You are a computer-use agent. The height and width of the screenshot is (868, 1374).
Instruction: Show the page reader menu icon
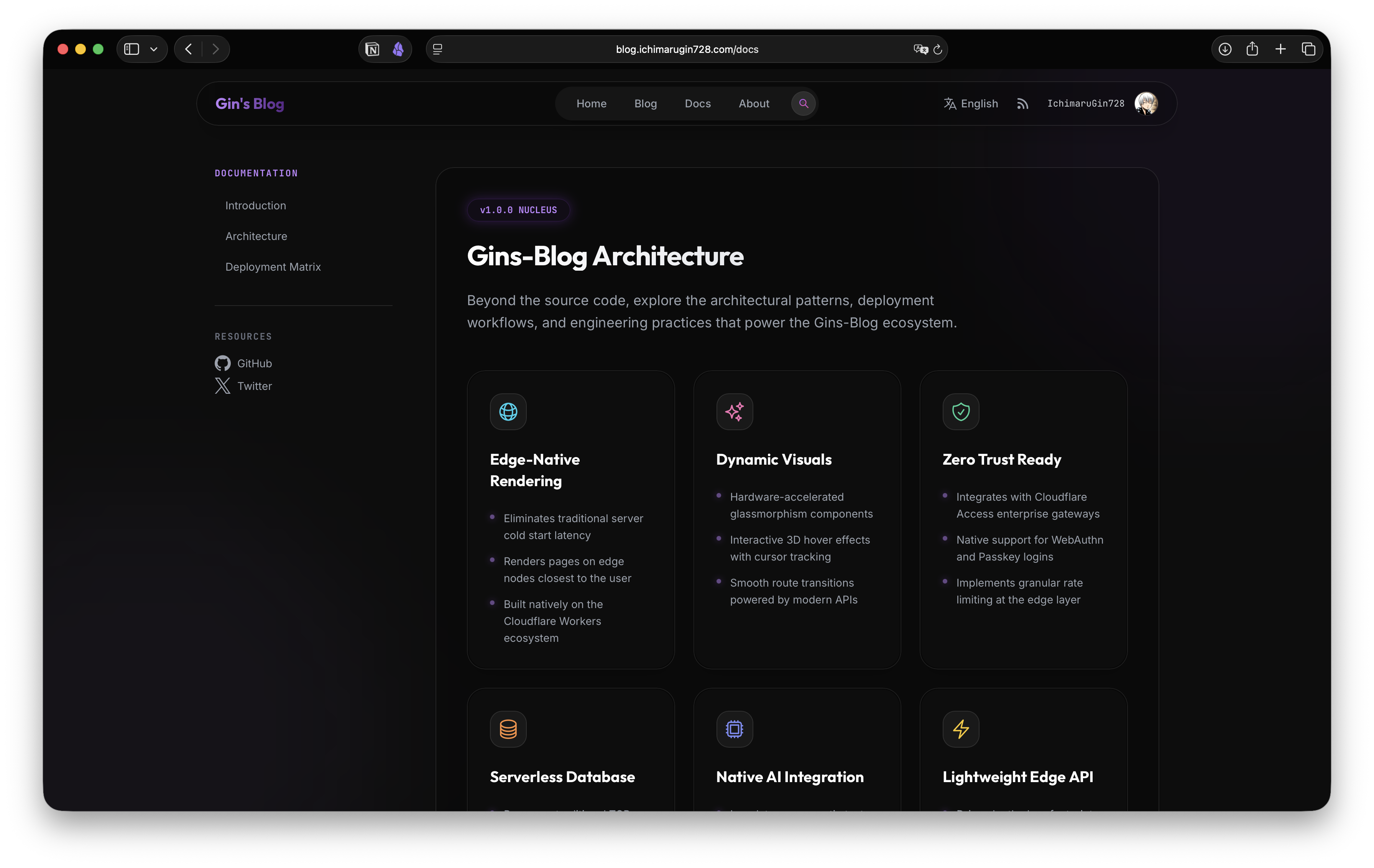(438, 49)
